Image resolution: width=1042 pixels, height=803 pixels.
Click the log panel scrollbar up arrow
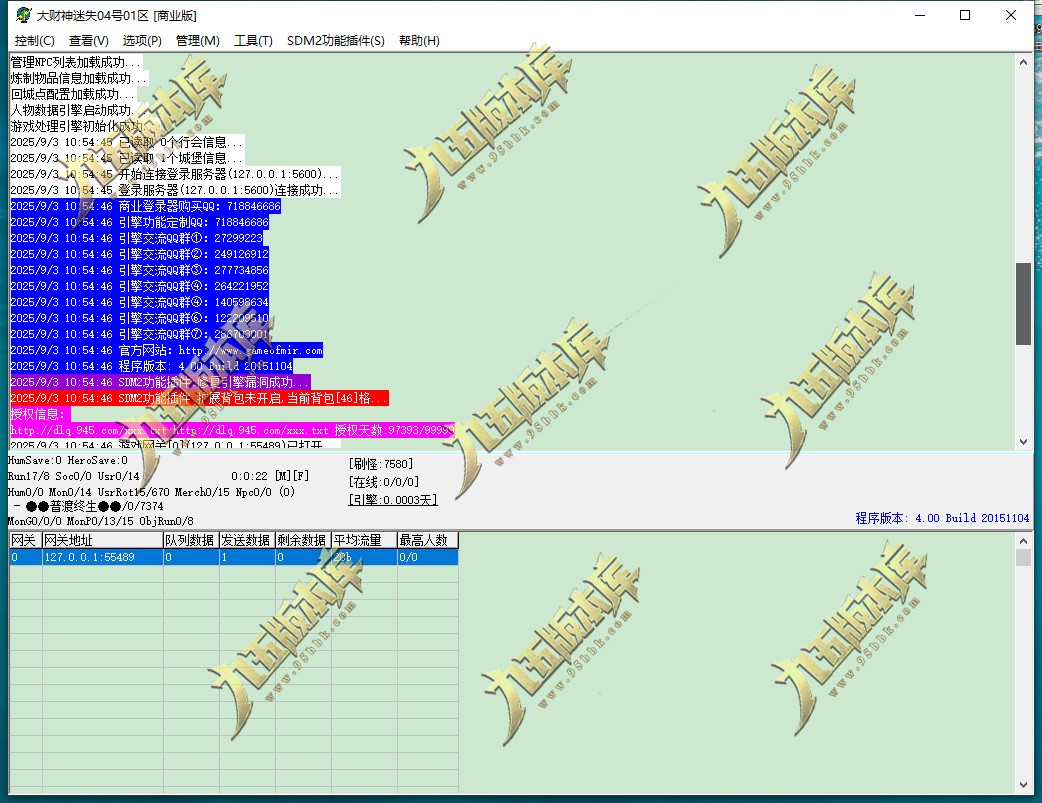tap(1023, 62)
